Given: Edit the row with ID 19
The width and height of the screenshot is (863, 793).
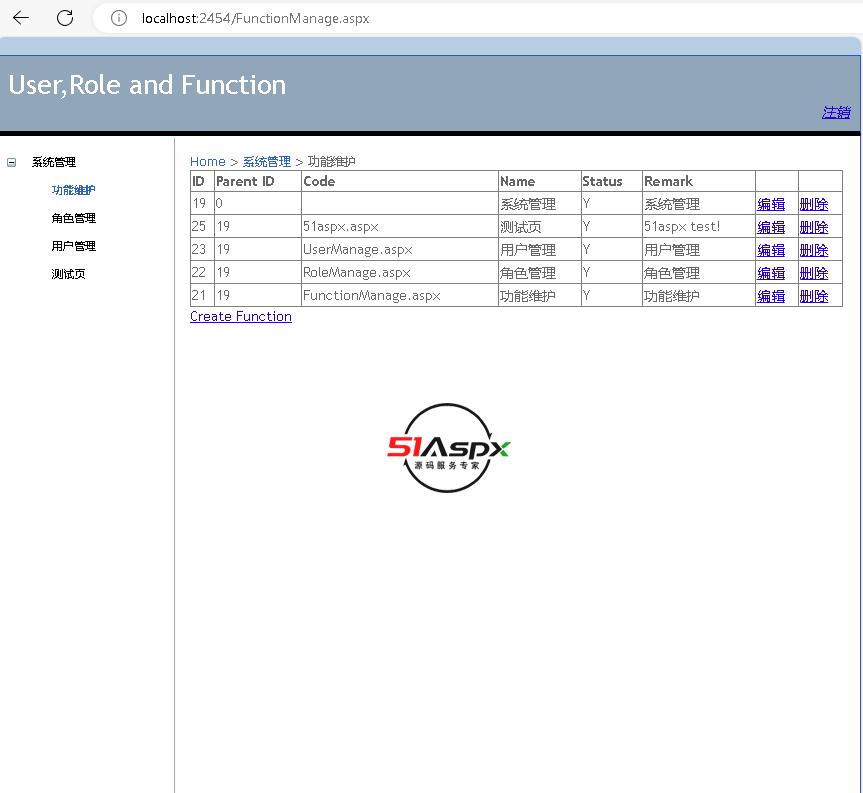Looking at the screenshot, I should coord(771,204).
